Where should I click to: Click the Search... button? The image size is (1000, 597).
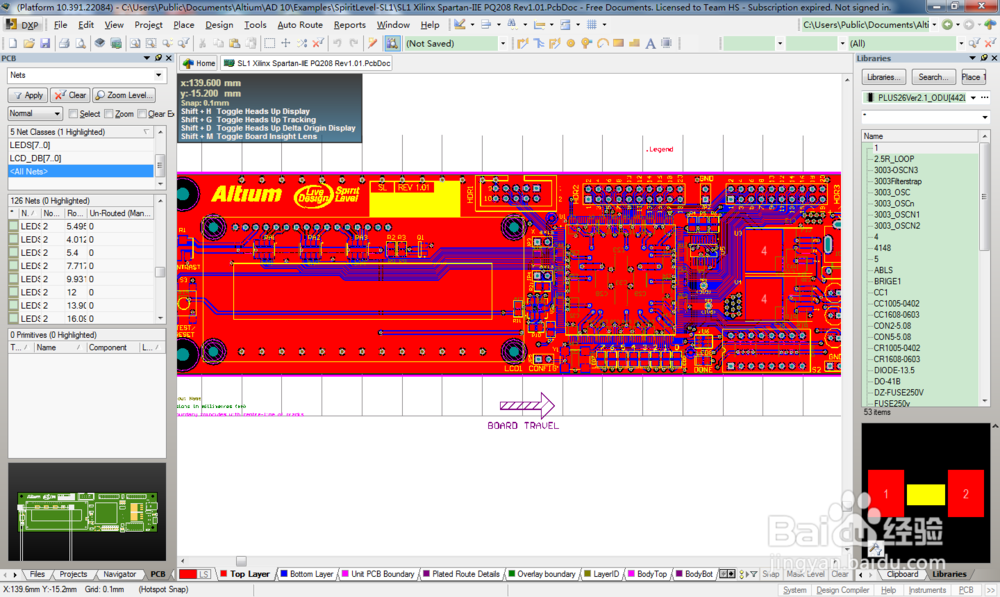(x=933, y=77)
